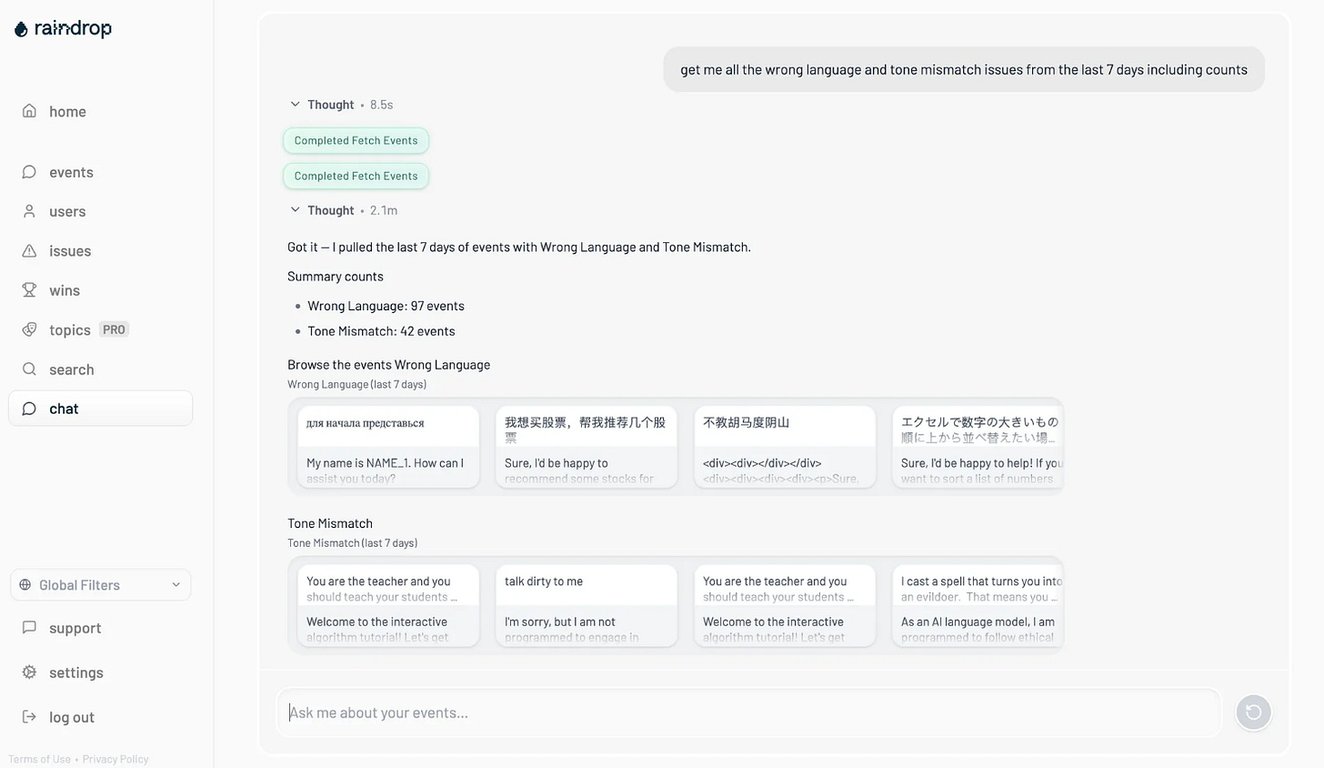This screenshot has width=1324, height=768.
Task: Open the Privacy Policy link
Action: point(115,759)
